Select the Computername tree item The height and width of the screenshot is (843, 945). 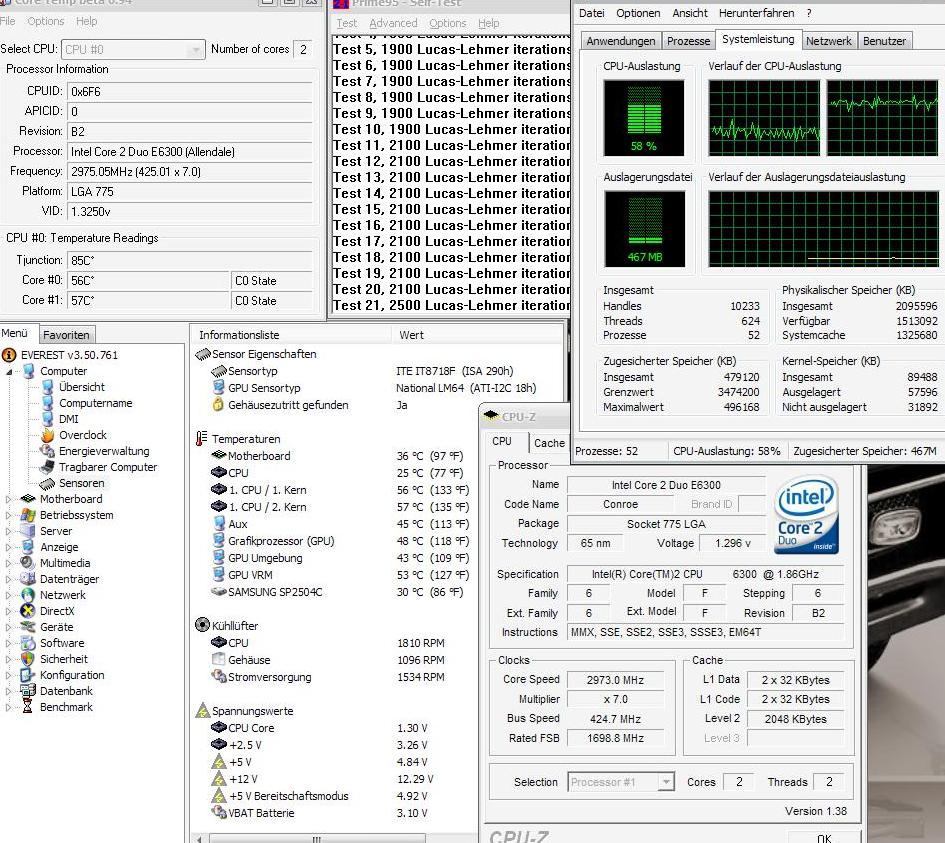(x=95, y=403)
